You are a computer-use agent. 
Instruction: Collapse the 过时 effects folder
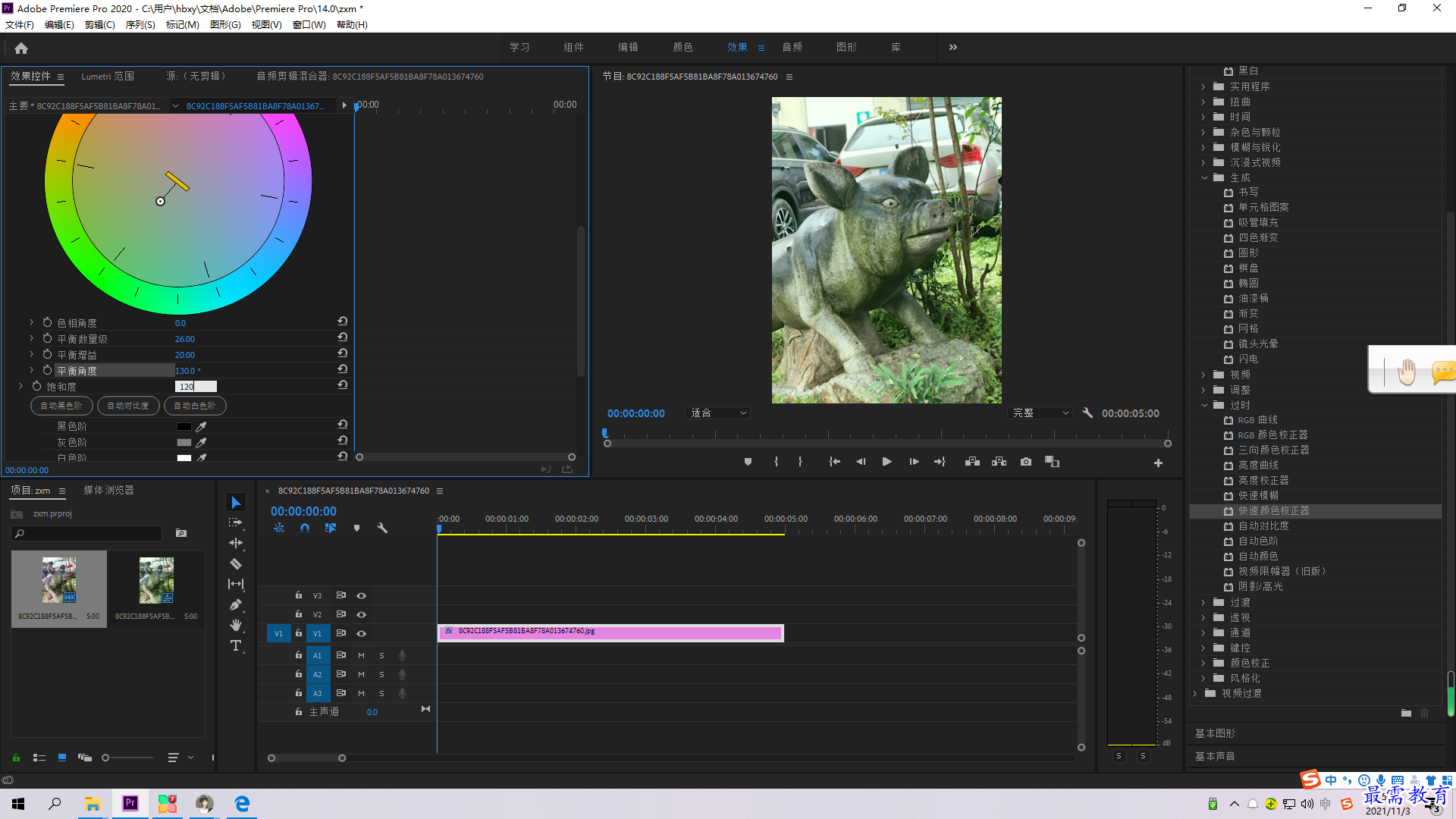1203,406
